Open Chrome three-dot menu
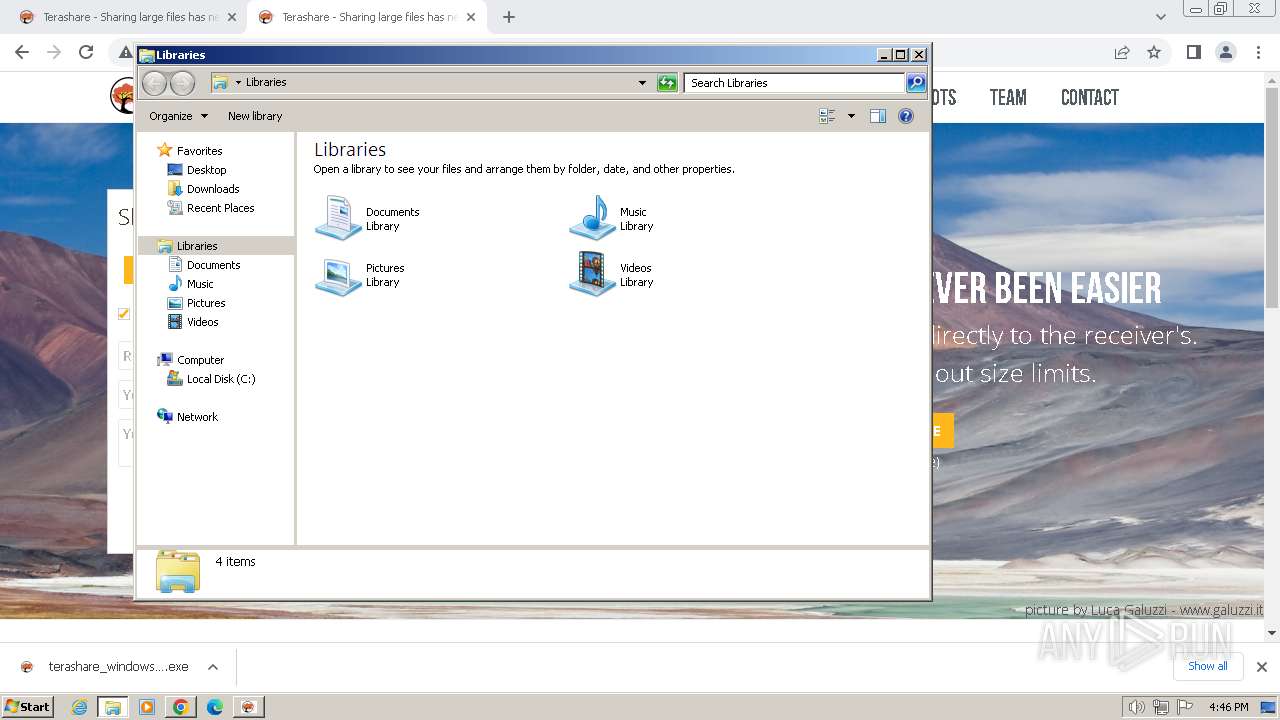 (1258, 52)
